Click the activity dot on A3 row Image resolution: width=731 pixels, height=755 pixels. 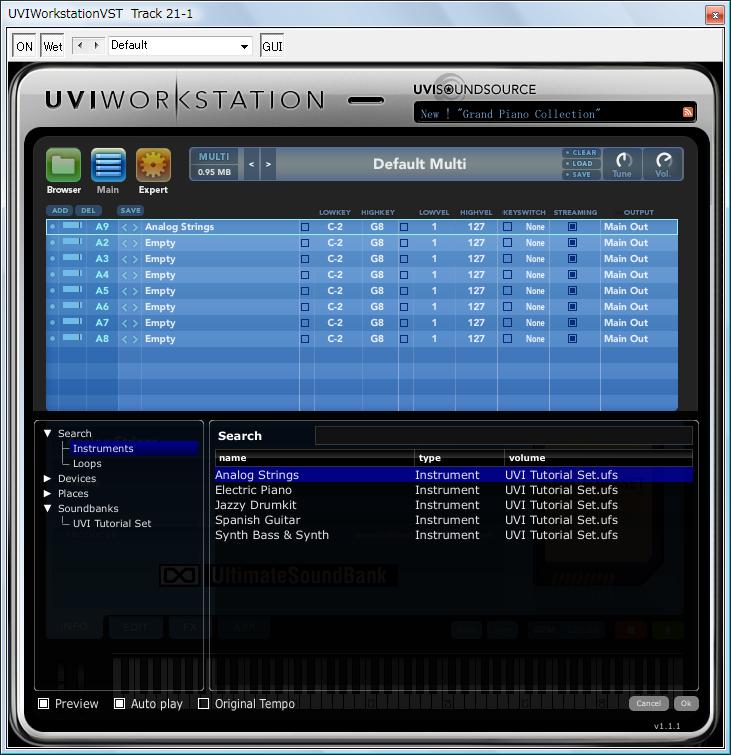52,259
